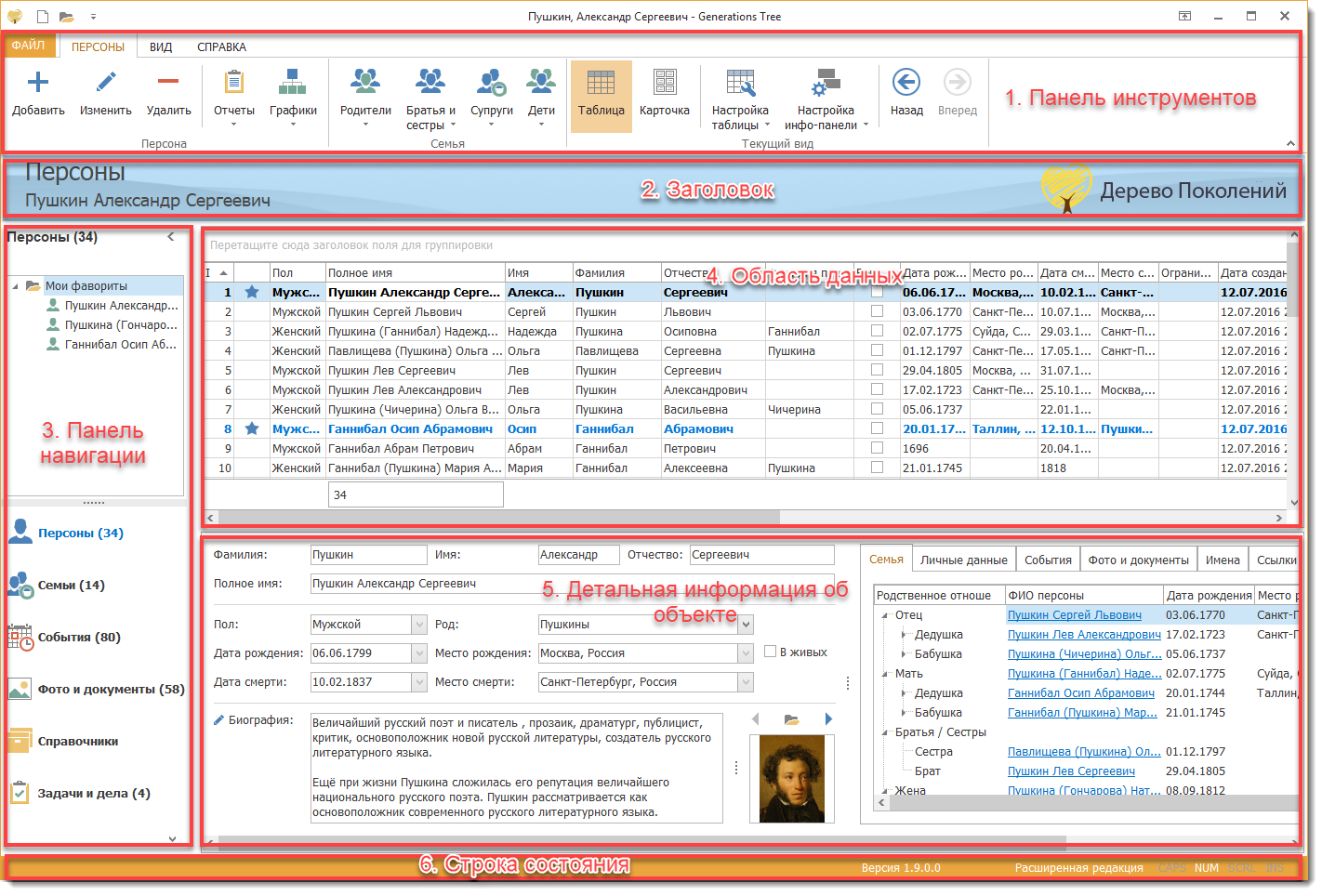Open the ФАЙЛ menu
This screenshot has width=1322, height=896.
coord(28,46)
